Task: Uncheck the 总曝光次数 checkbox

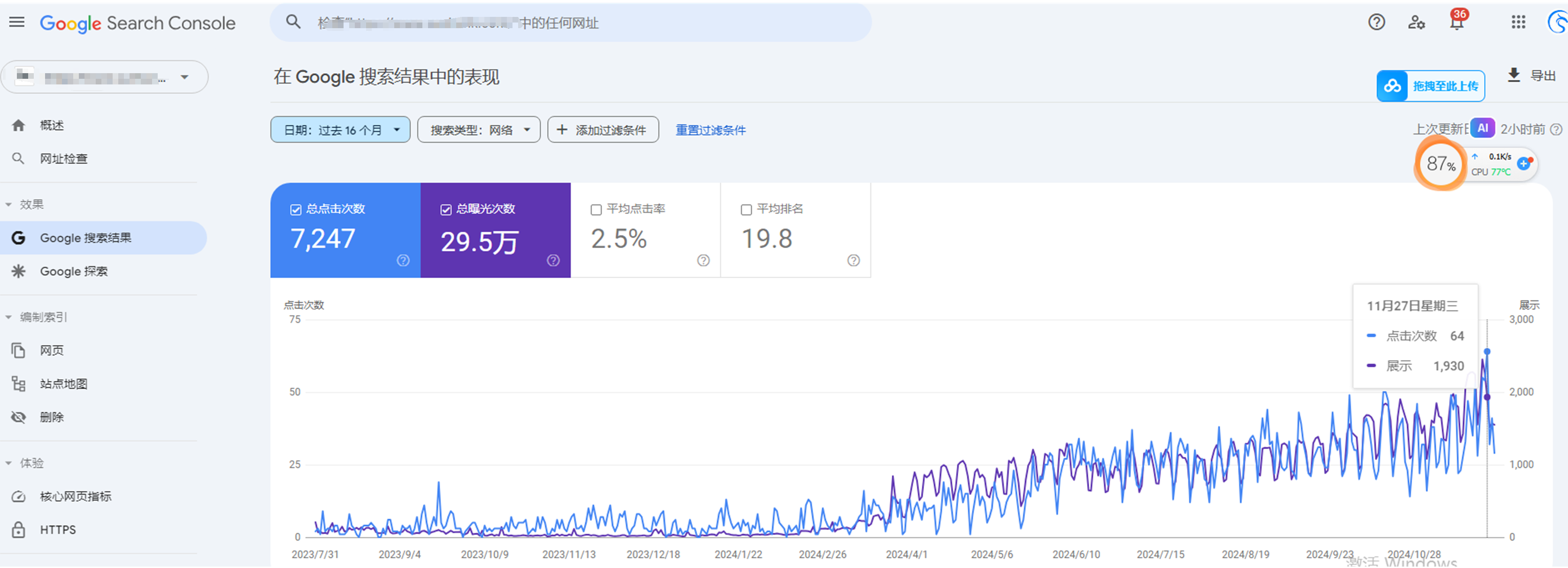Action: point(445,210)
